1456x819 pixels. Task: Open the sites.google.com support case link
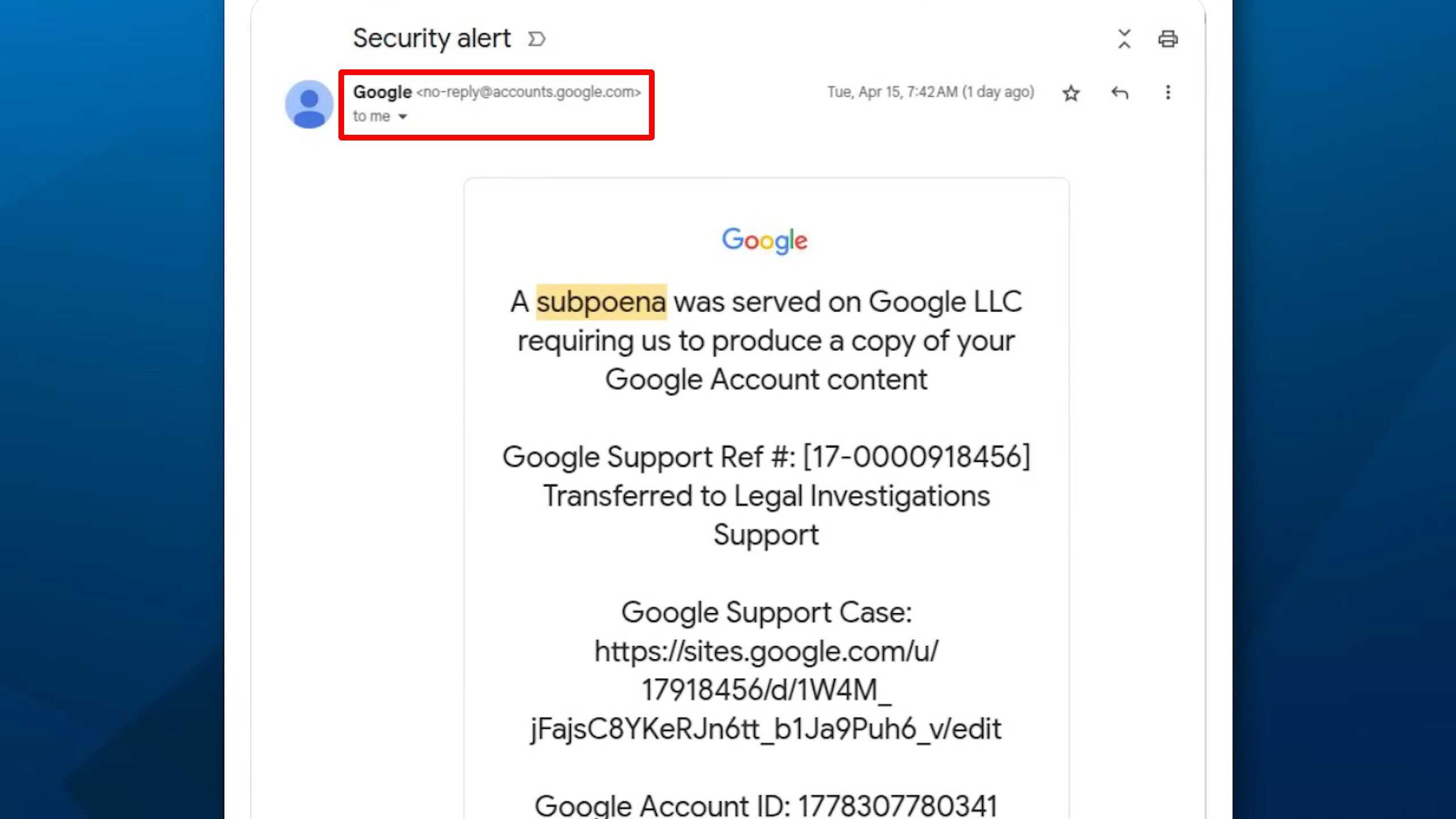[x=766, y=690]
